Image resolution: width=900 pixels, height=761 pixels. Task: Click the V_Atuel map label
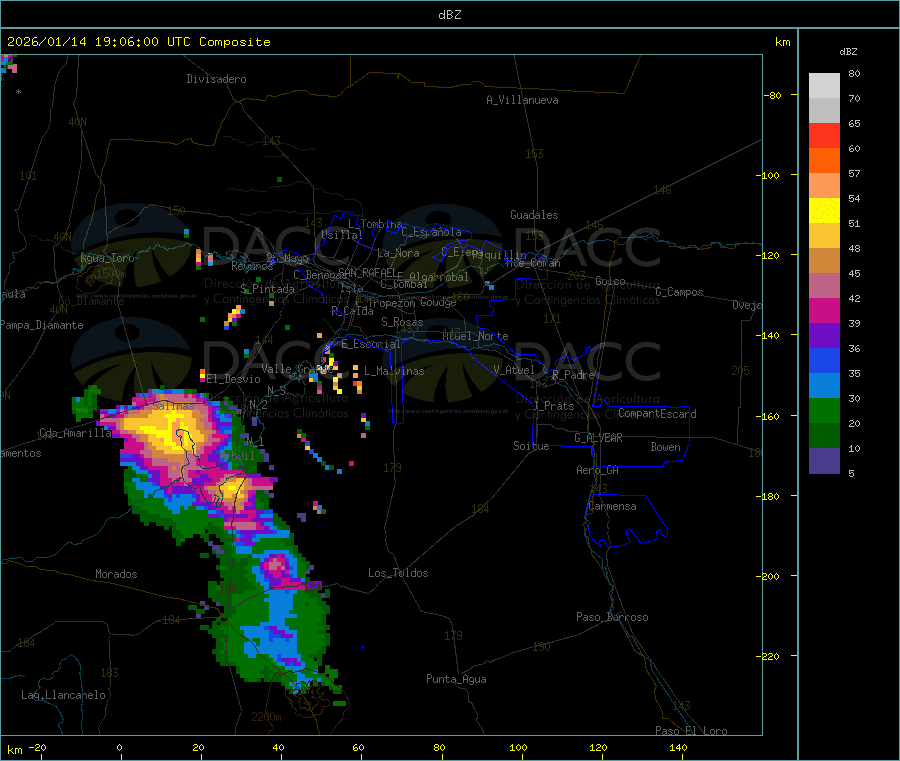point(514,370)
